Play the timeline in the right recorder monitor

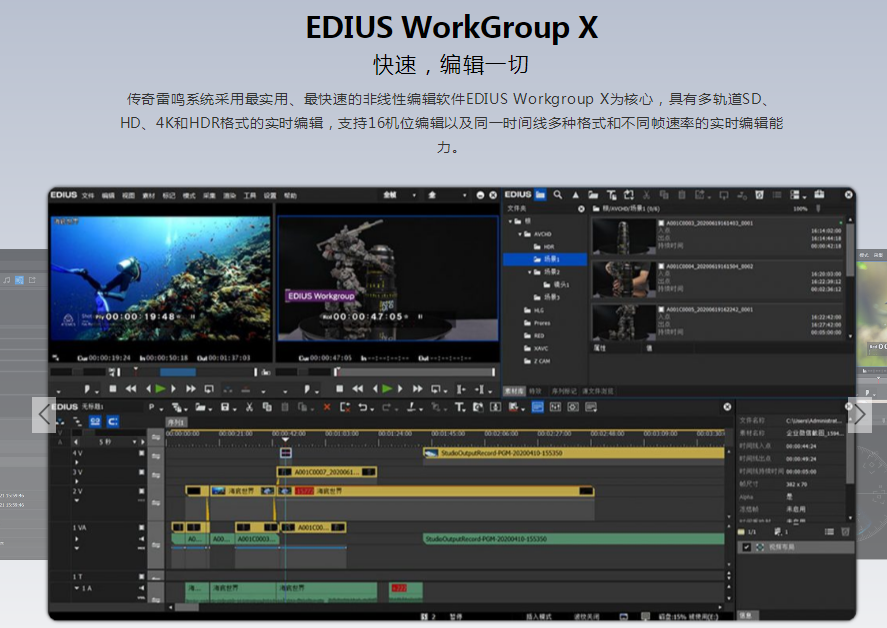point(387,389)
